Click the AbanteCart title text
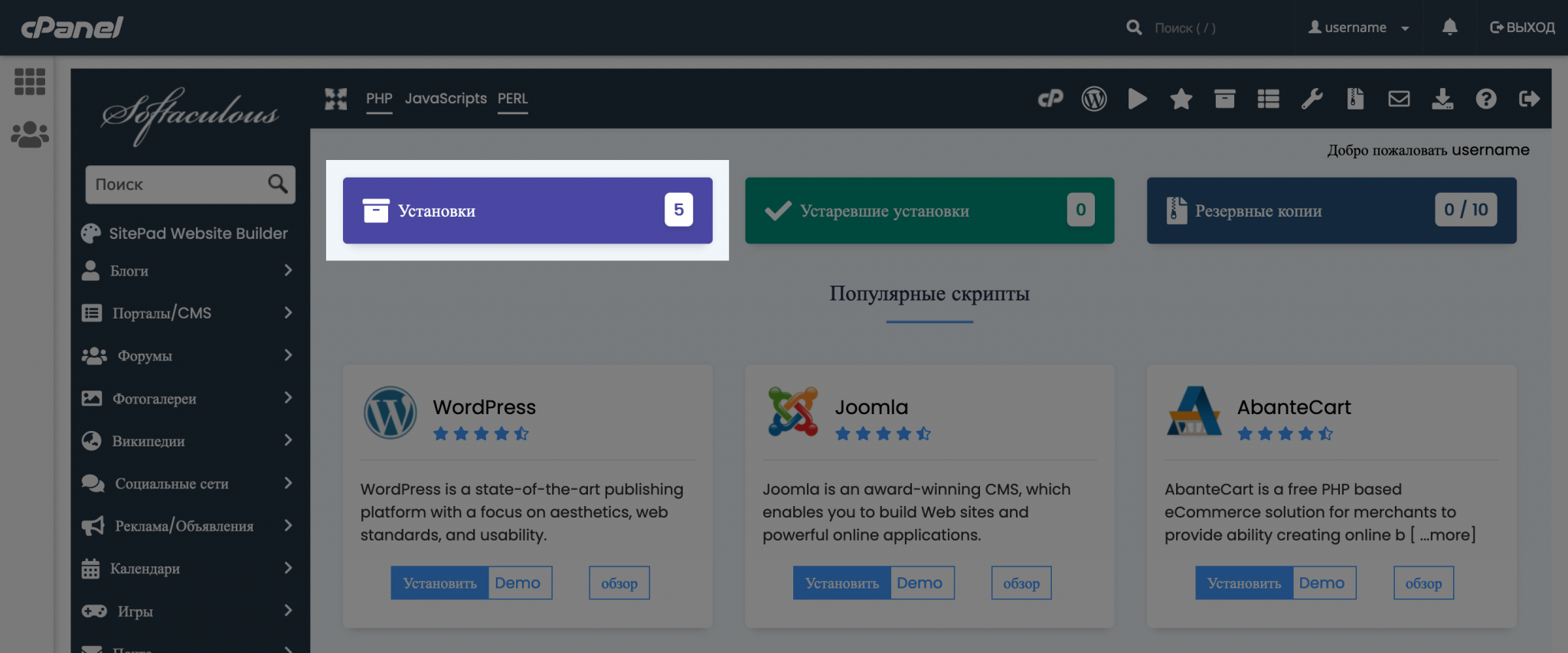The image size is (1568, 653). tap(1294, 407)
